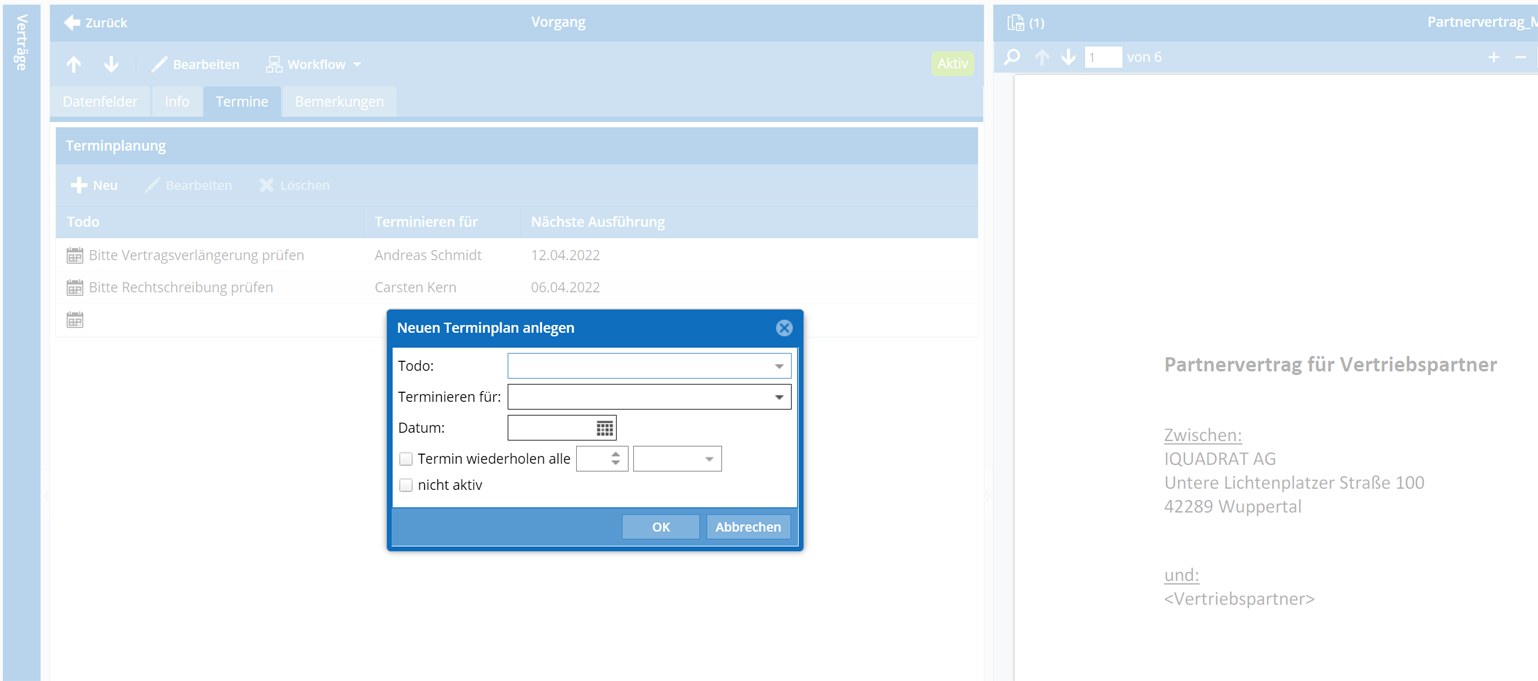This screenshot has height=681, width=1538.
Task: Open the Todo dropdown list
Action: [x=779, y=366]
